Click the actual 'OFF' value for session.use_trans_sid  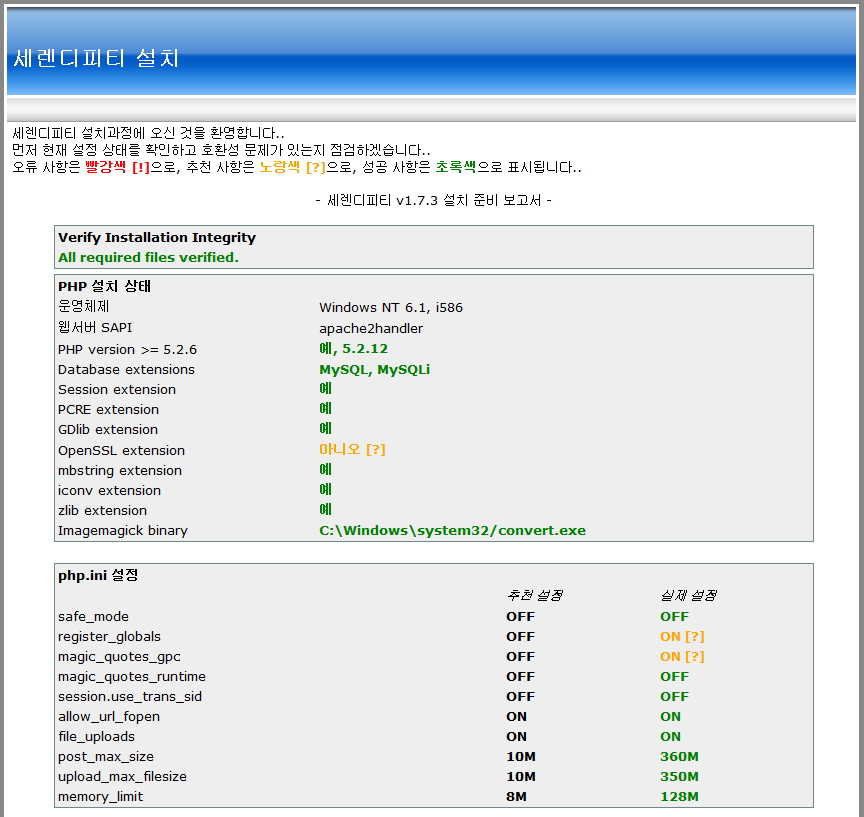[x=674, y=696]
